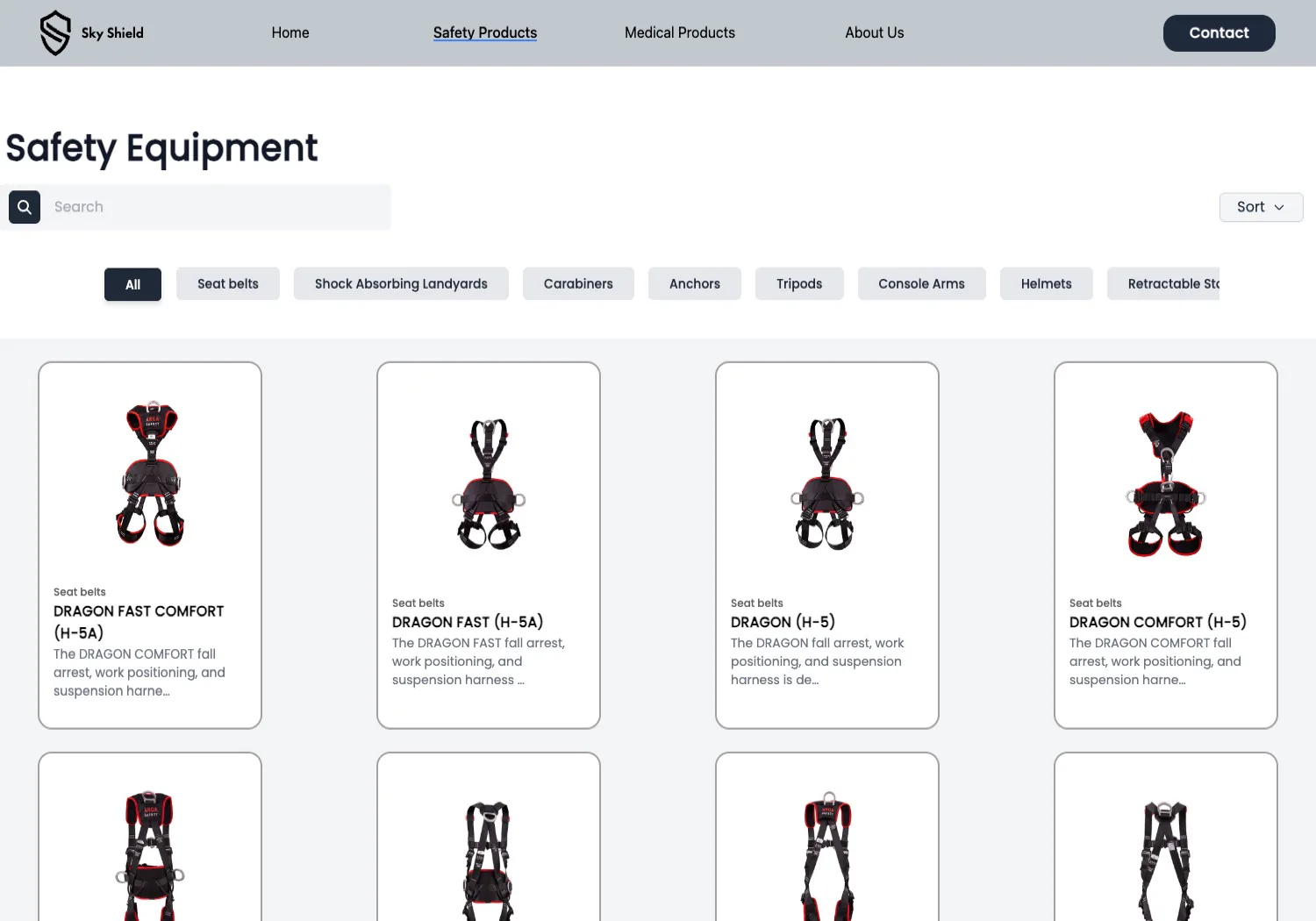
Task: Go to the Home menu item
Action: tap(290, 32)
